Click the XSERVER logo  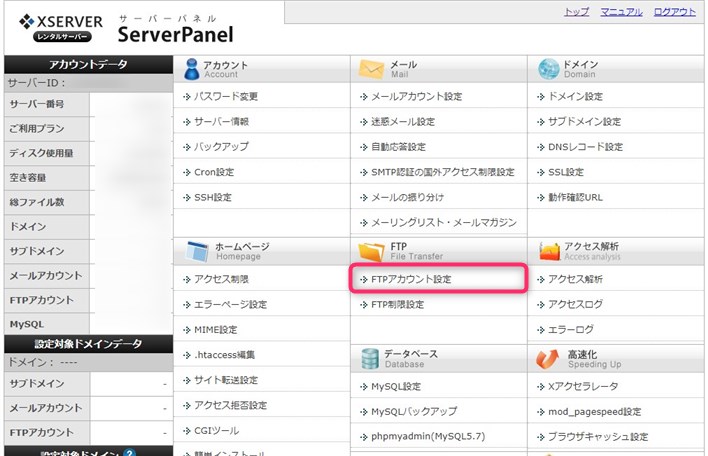coord(61,28)
